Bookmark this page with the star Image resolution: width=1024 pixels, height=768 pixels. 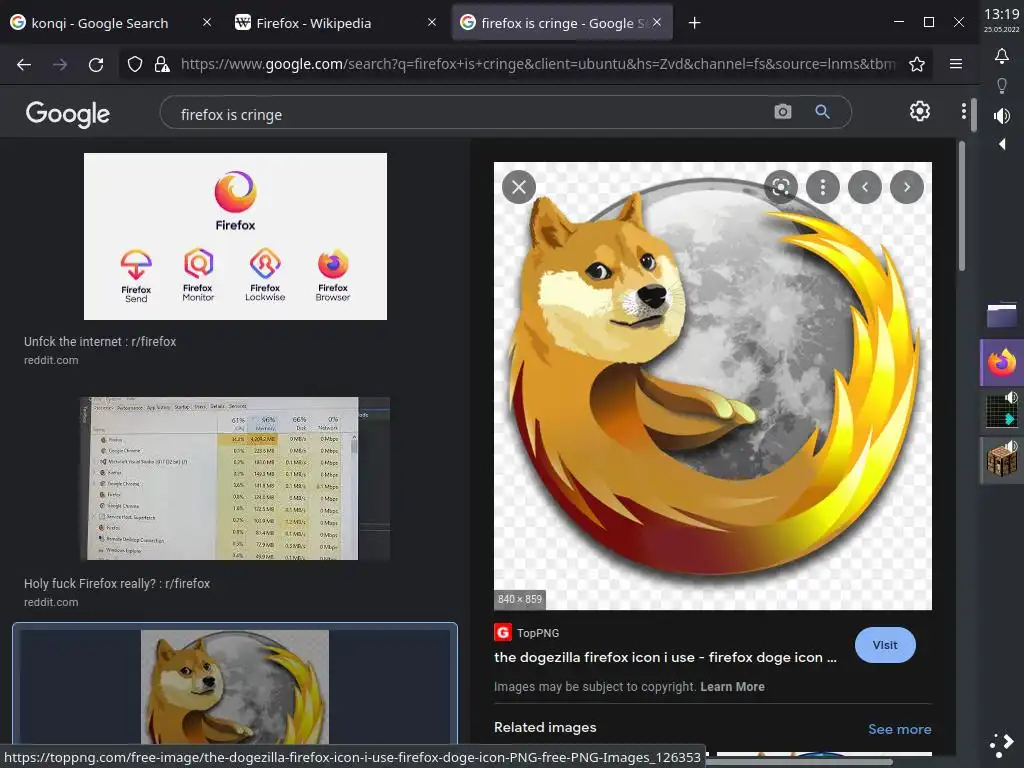[917, 64]
